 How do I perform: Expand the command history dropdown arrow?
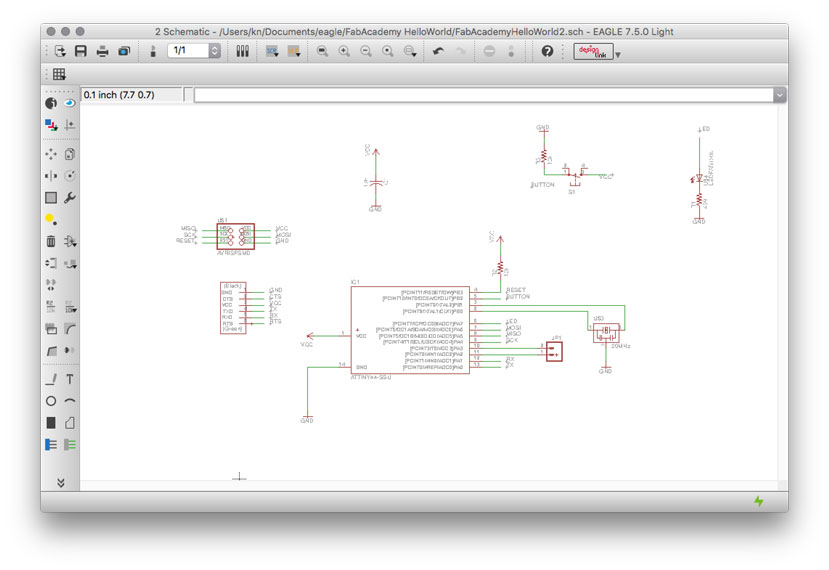[x=780, y=95]
